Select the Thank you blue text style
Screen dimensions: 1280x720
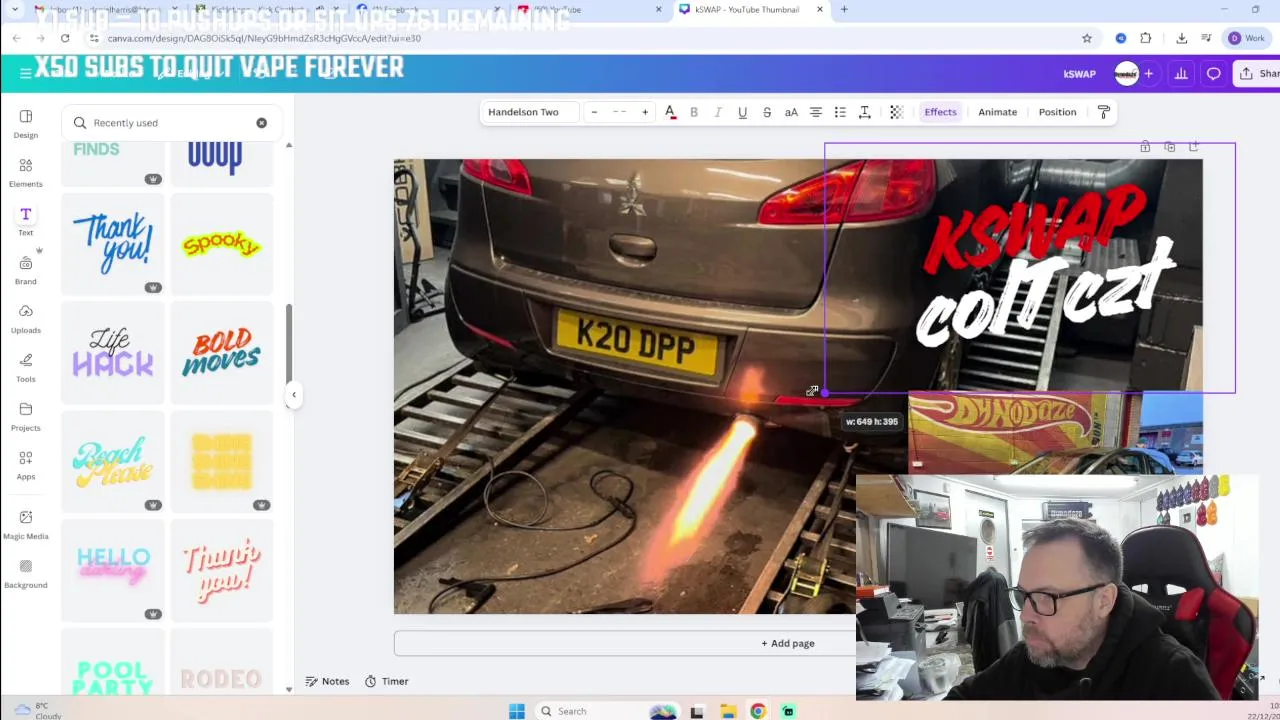[x=113, y=246]
